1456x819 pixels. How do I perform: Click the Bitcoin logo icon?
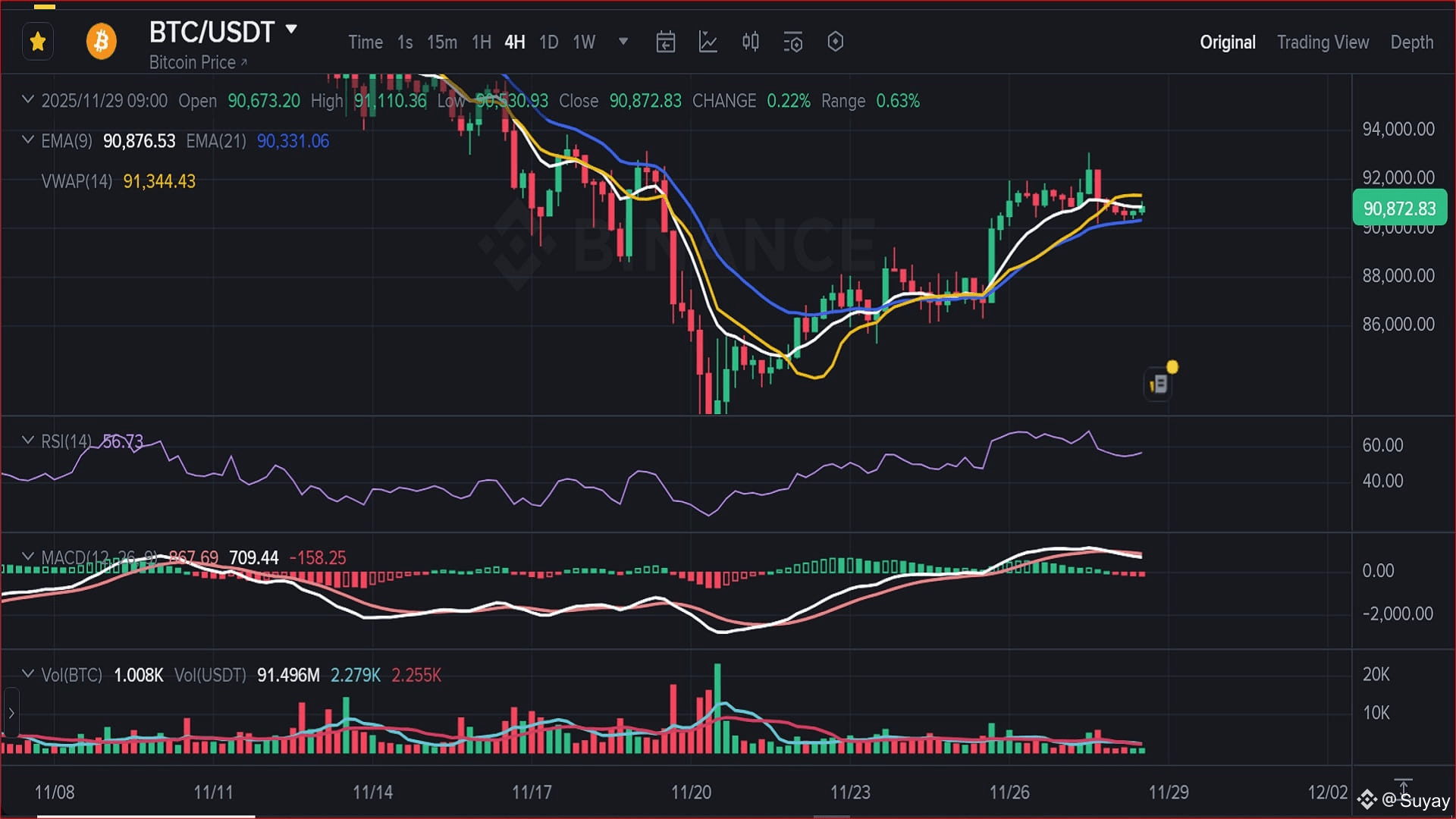(x=101, y=42)
